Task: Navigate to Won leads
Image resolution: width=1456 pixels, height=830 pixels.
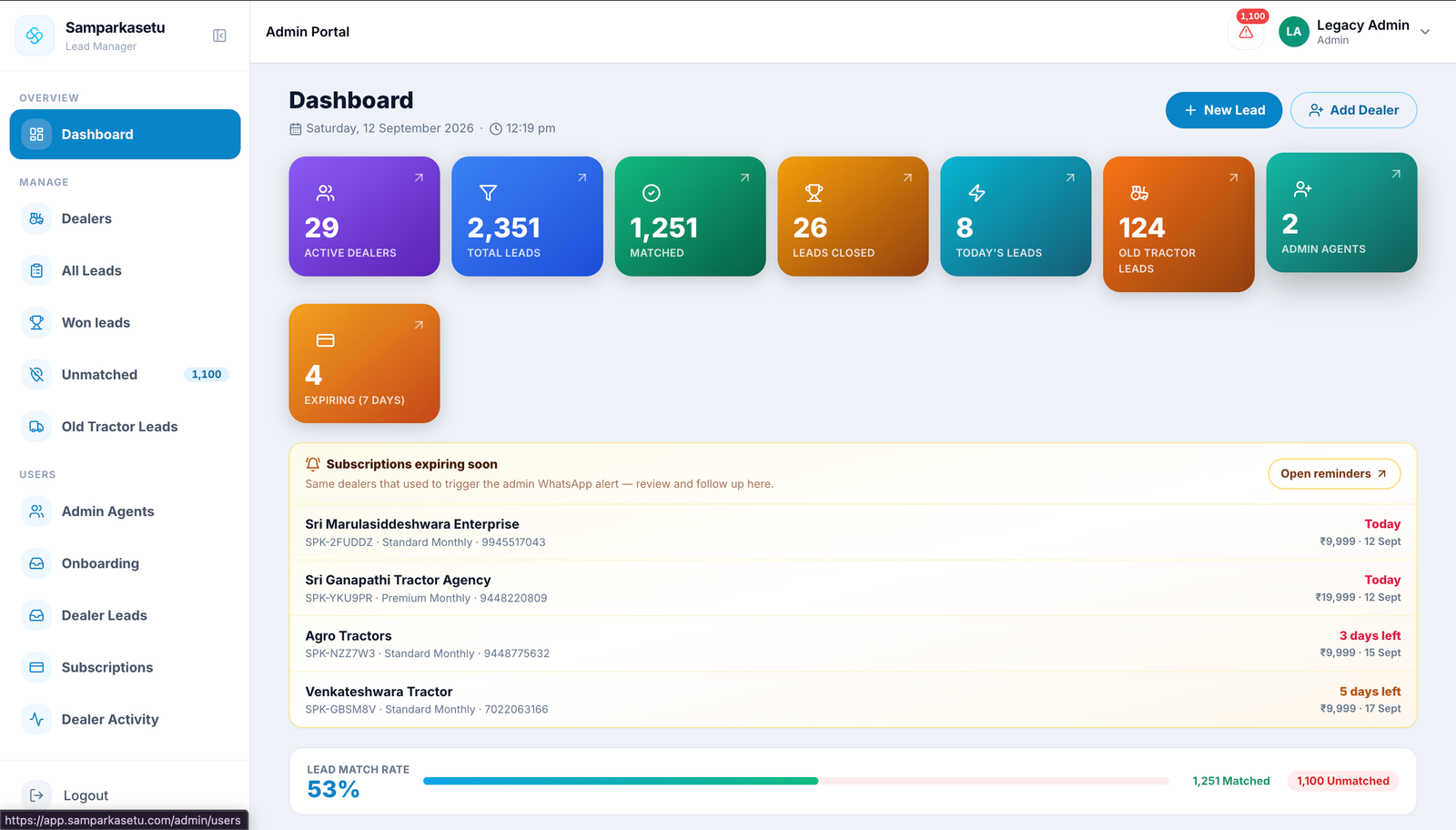Action: click(x=125, y=322)
